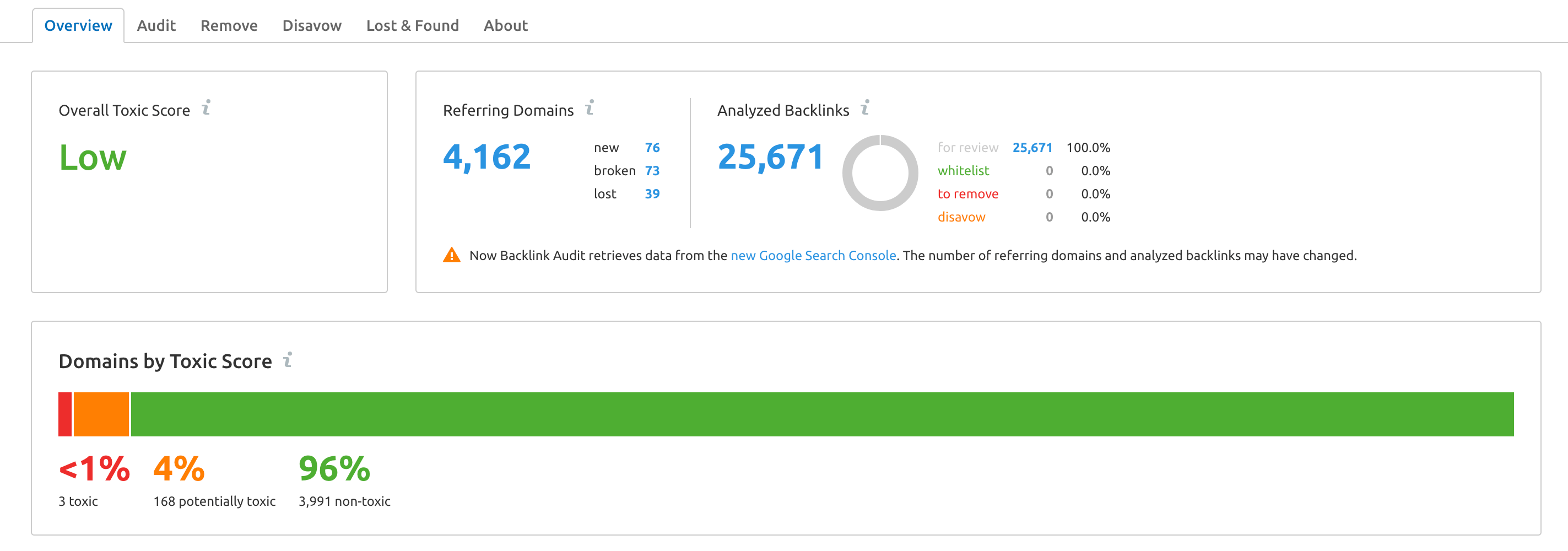Click the total referring domains number 4,162
The height and width of the screenshot is (551, 1568).
486,156
